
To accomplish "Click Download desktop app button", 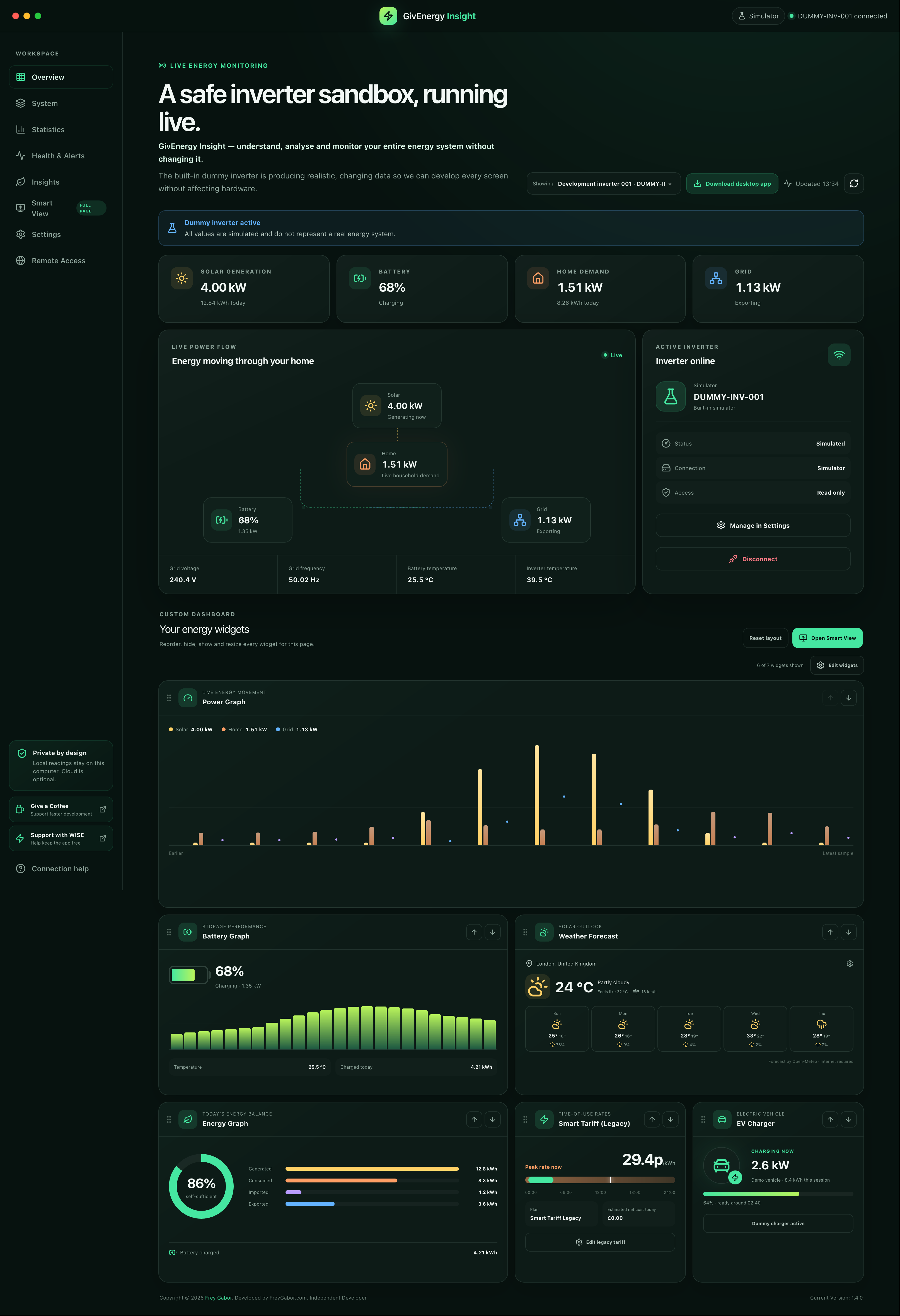I will coord(732,183).
